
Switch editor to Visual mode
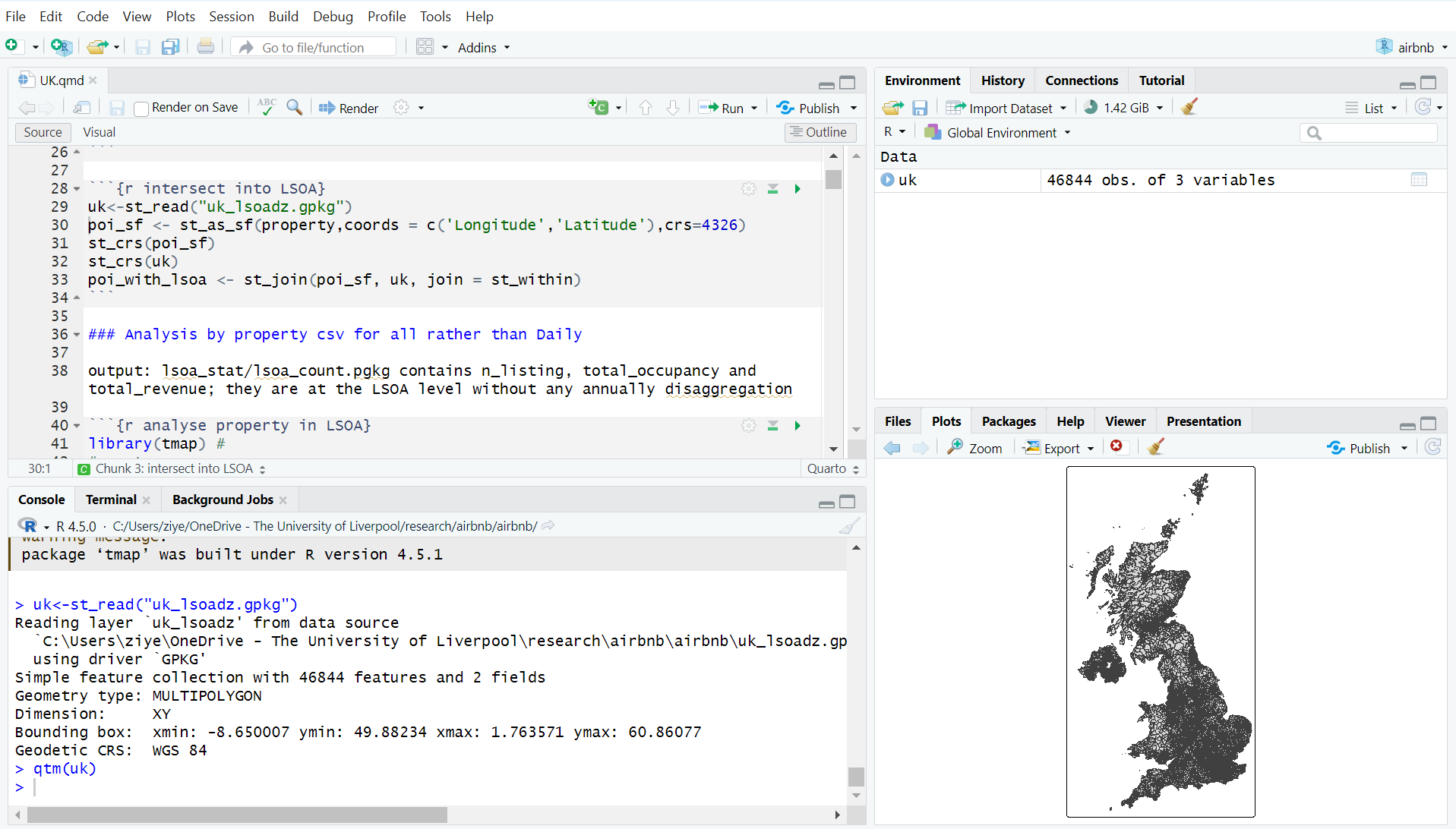click(x=99, y=132)
